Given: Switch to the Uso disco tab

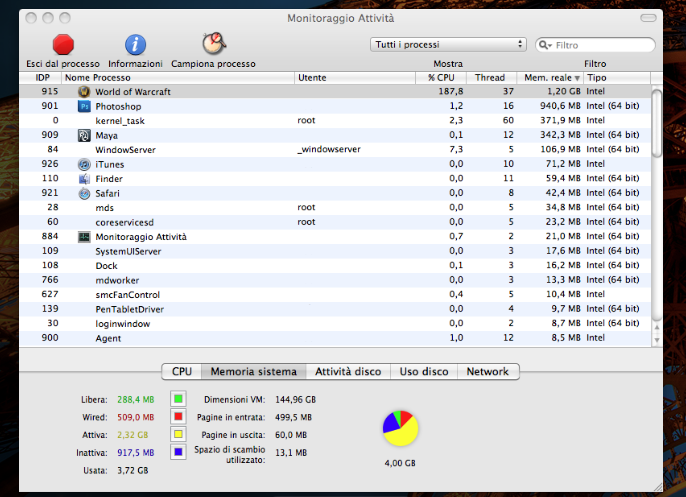Looking at the screenshot, I should pos(424,371).
